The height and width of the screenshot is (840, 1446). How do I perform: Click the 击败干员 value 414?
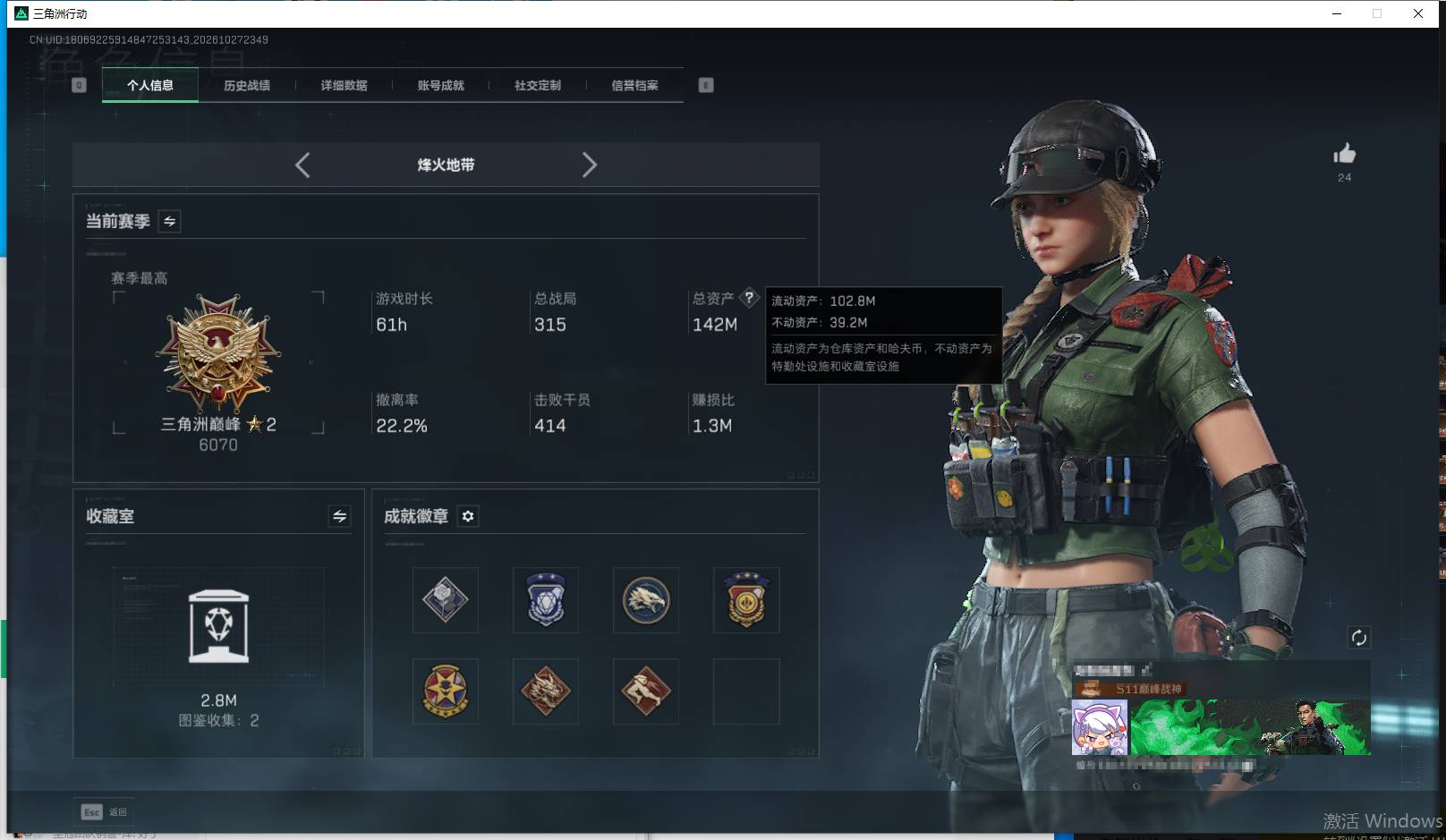pyautogui.click(x=550, y=426)
